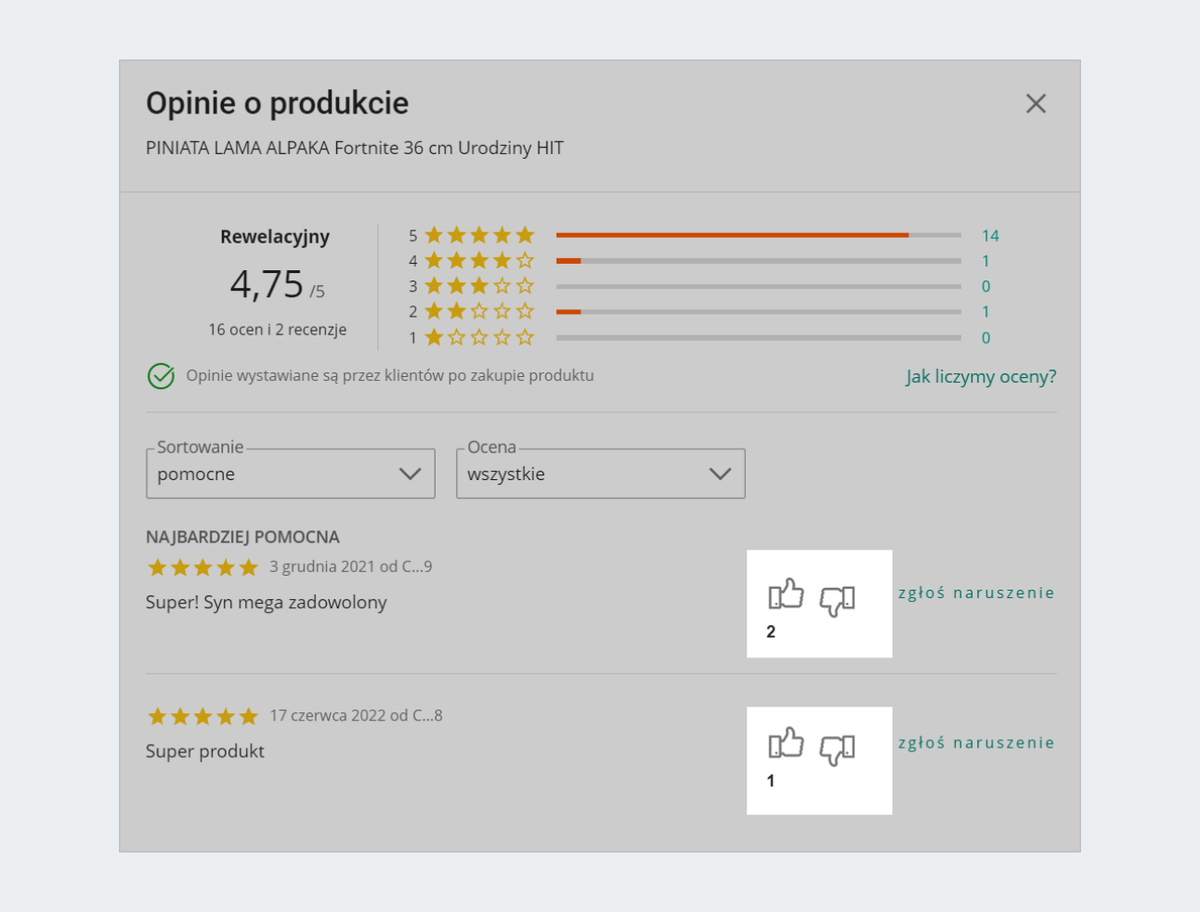The width and height of the screenshot is (1200, 912).
Task: Click the 1 count beside 4-star ratings
Action: [x=986, y=261]
